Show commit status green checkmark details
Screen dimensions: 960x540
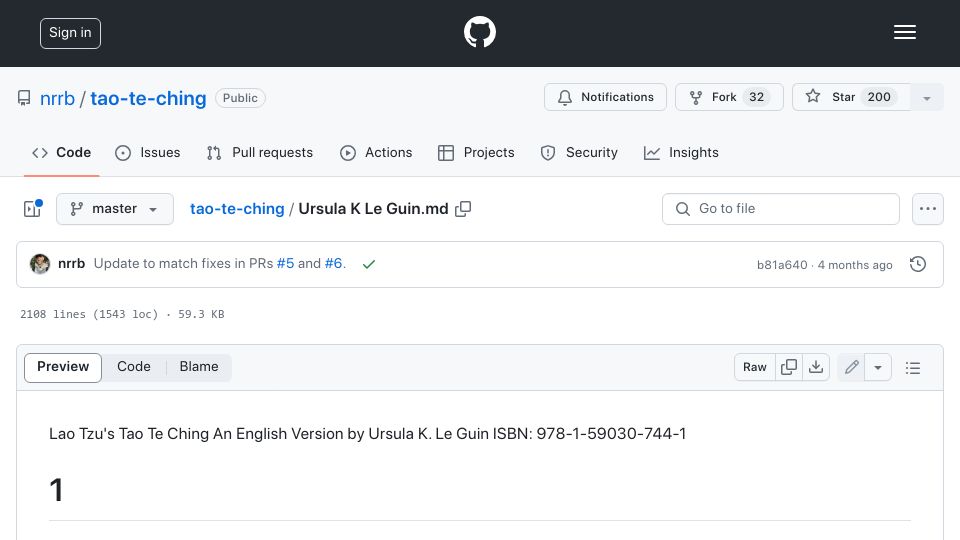click(x=369, y=264)
